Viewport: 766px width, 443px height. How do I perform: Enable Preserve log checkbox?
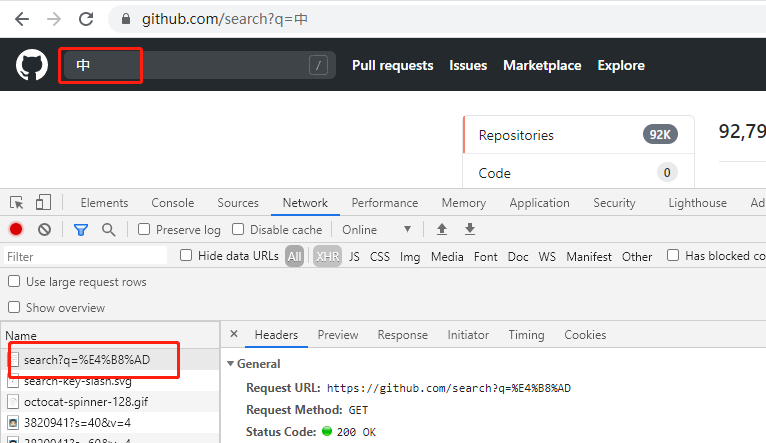pyautogui.click(x=144, y=229)
